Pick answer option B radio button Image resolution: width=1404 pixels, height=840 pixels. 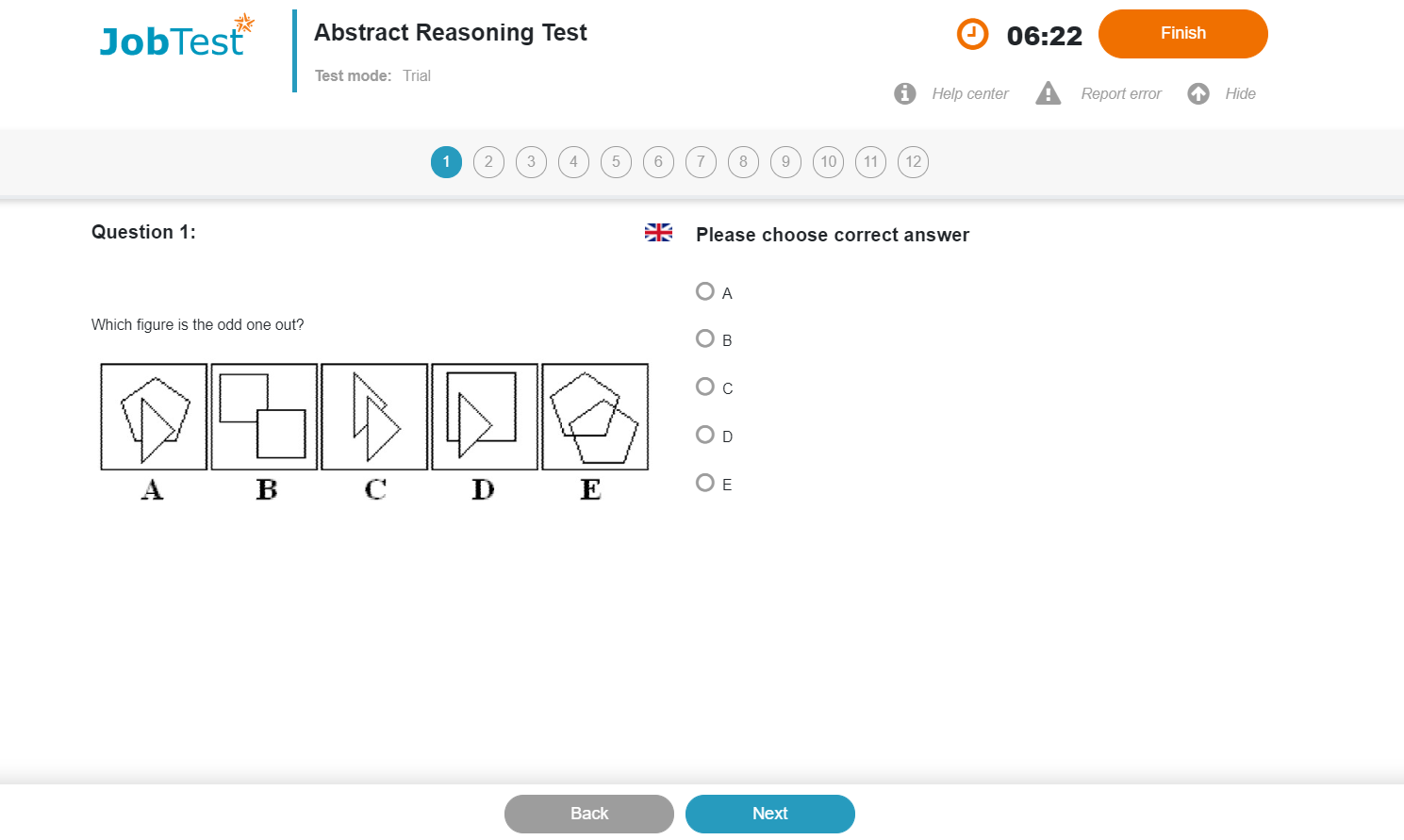pyautogui.click(x=705, y=338)
